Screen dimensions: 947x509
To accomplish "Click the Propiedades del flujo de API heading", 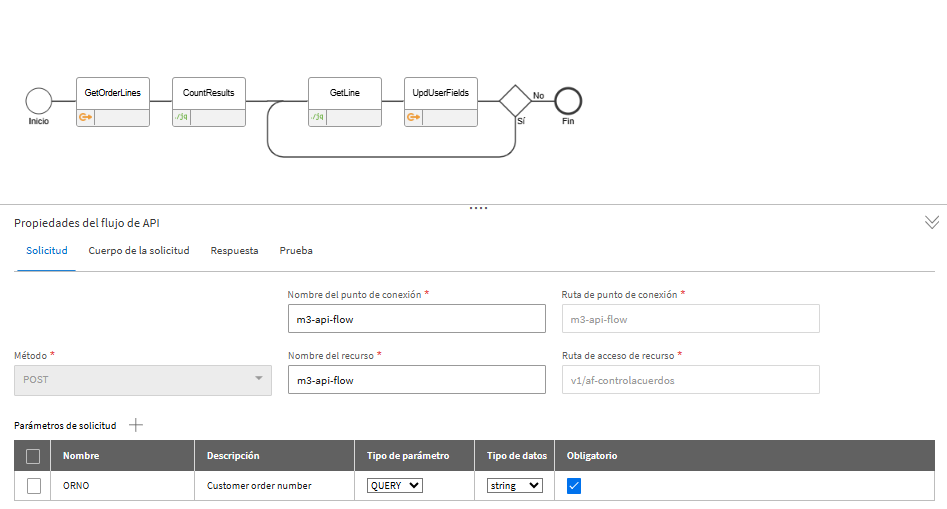I will coord(87,223).
